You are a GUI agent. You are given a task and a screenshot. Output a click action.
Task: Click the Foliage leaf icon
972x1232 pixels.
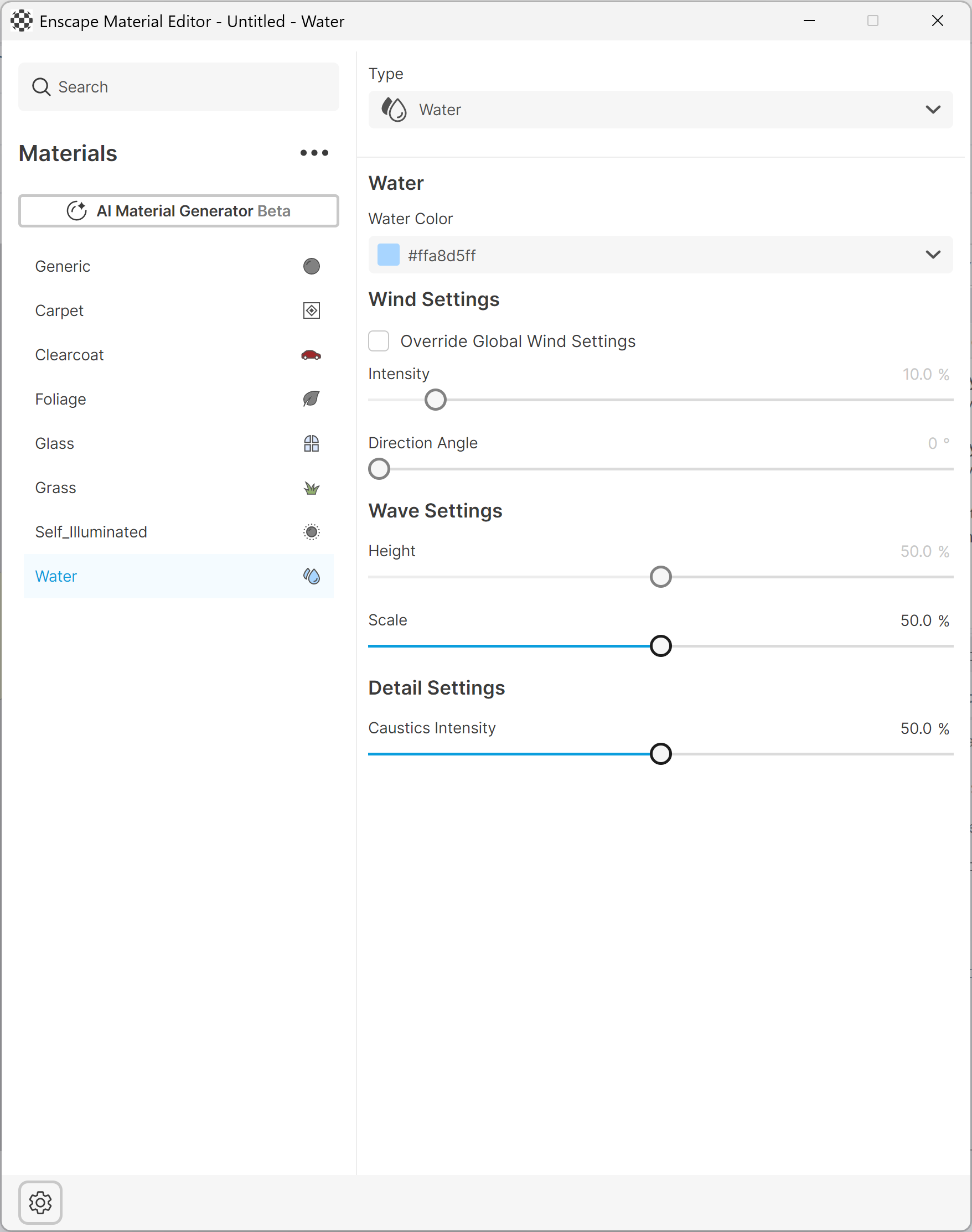click(x=311, y=399)
